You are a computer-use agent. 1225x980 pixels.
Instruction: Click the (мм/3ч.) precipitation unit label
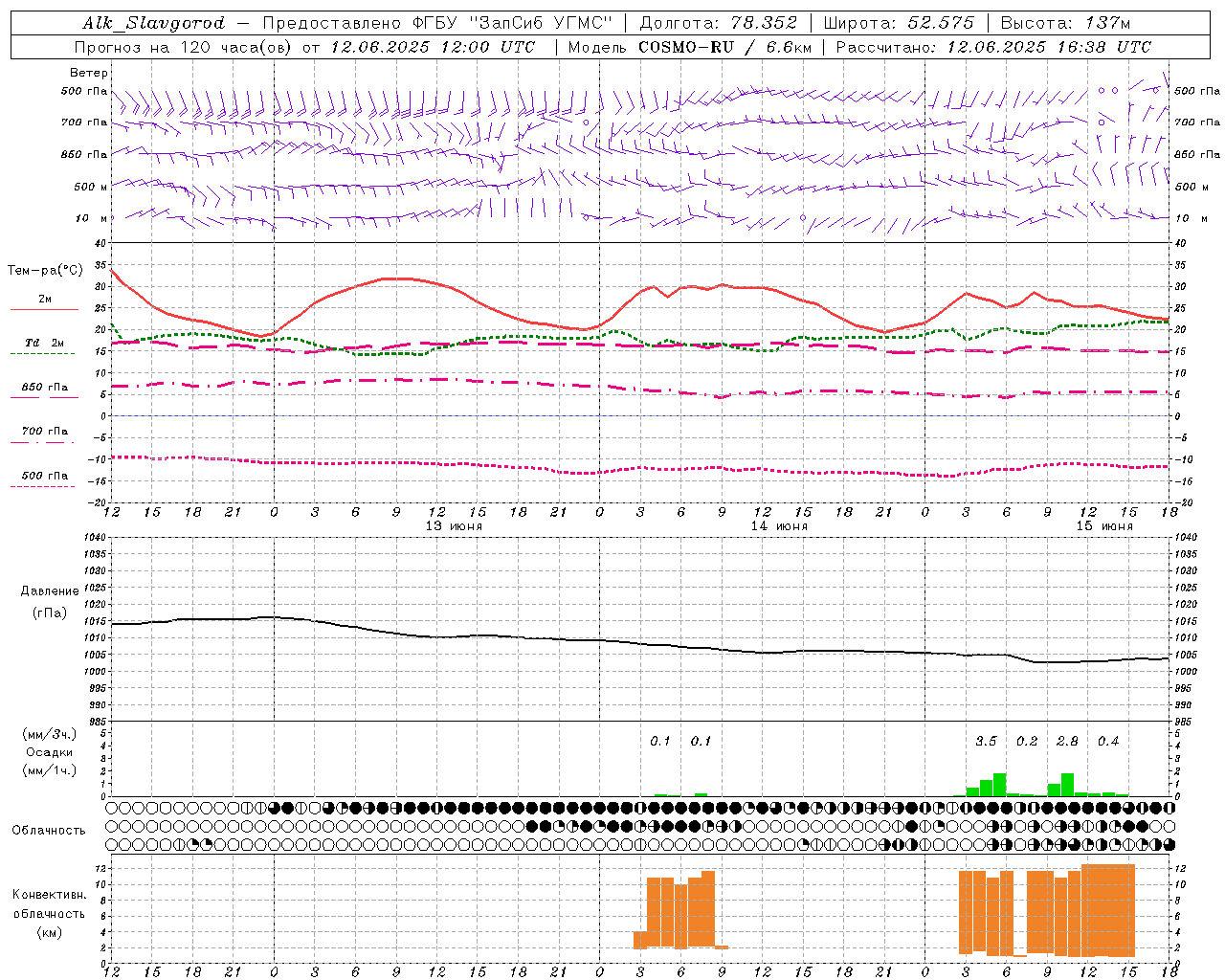(50, 734)
